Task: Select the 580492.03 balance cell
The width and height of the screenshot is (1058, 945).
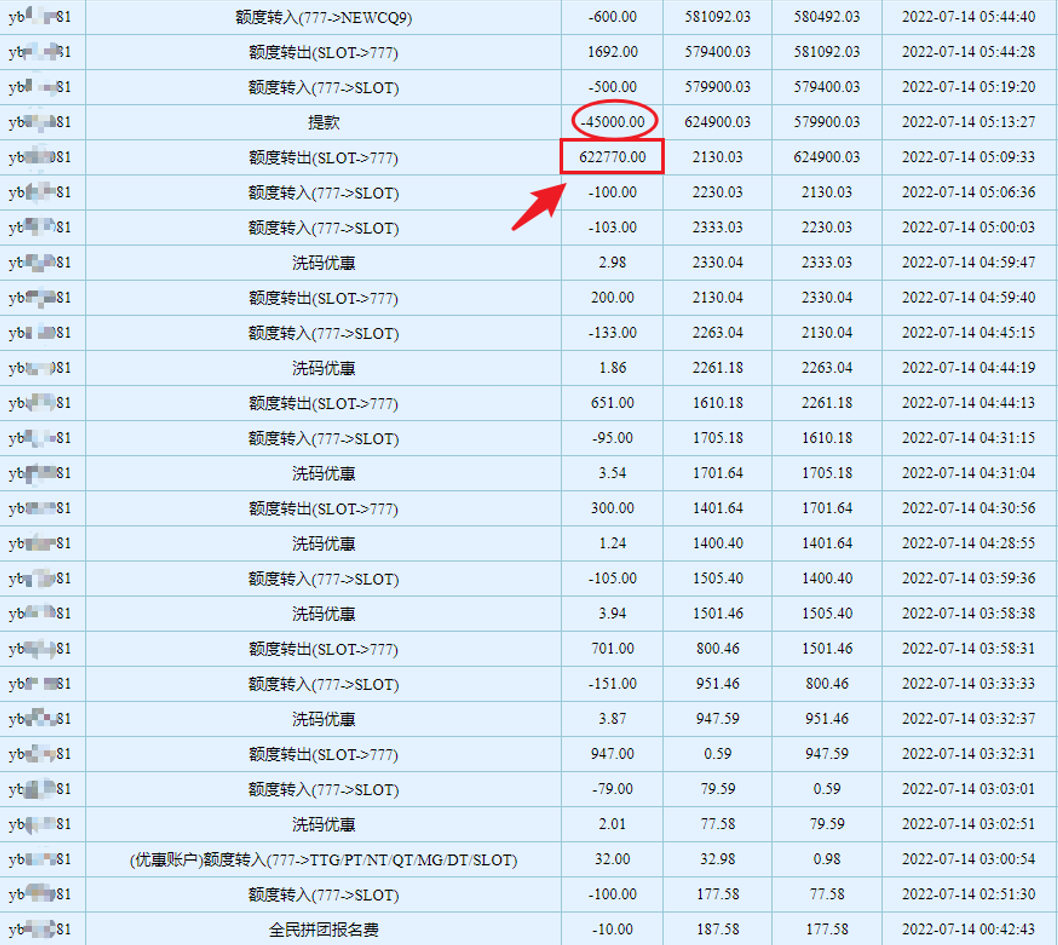Action: pos(826,17)
